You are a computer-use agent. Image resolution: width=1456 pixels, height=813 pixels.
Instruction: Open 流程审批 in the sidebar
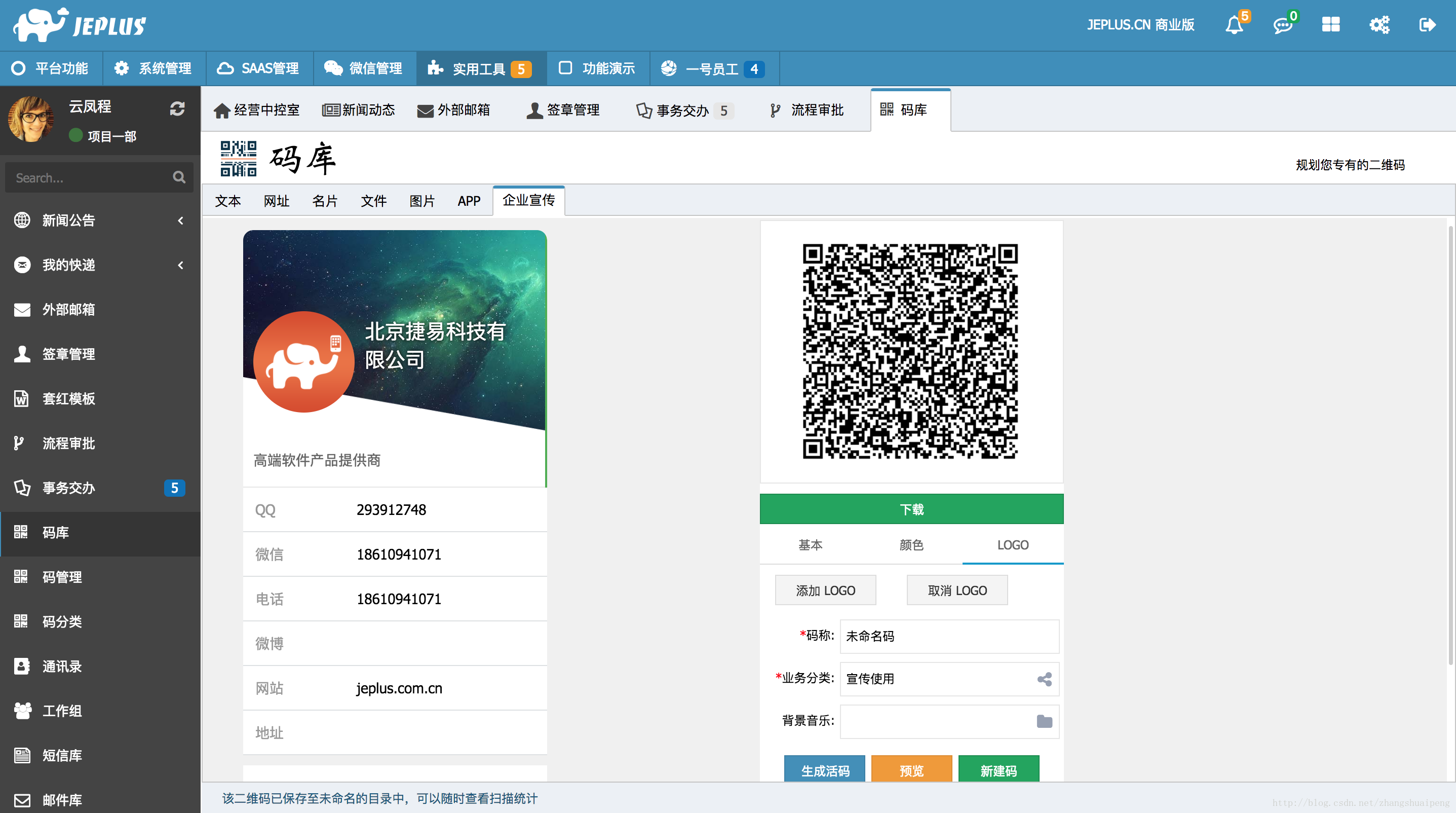coord(100,444)
